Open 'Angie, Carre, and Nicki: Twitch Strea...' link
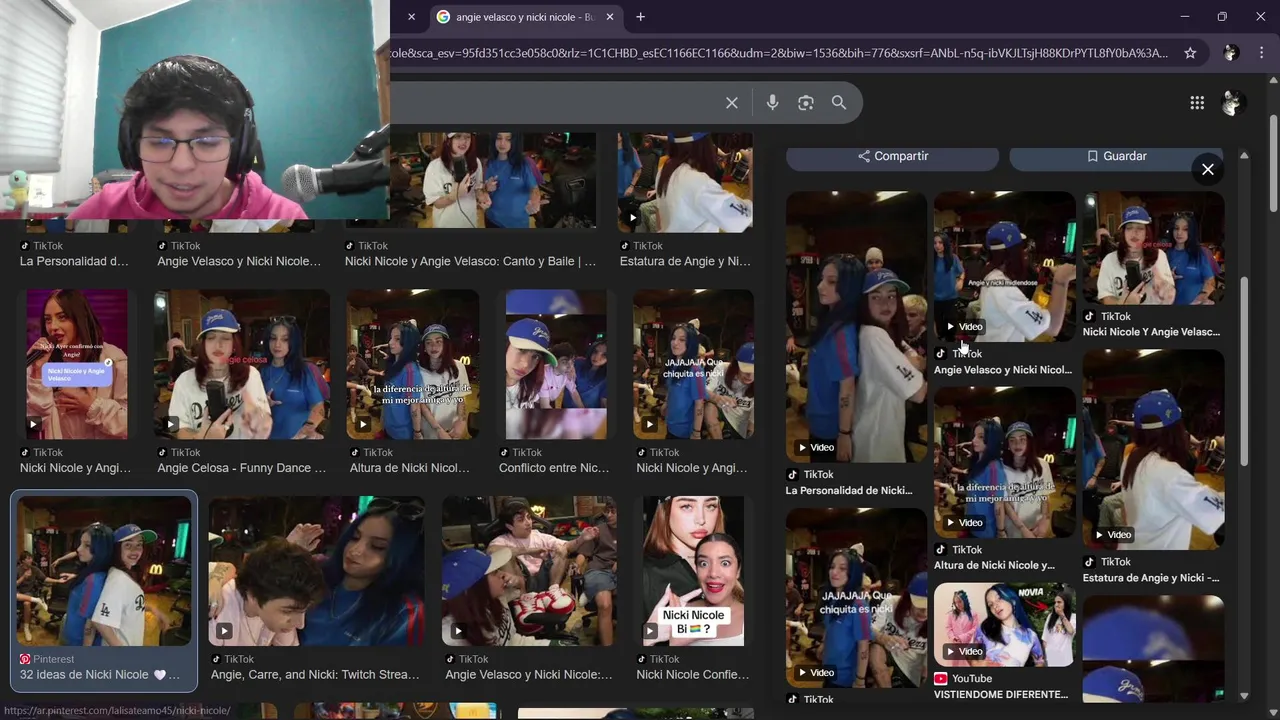 coord(315,675)
